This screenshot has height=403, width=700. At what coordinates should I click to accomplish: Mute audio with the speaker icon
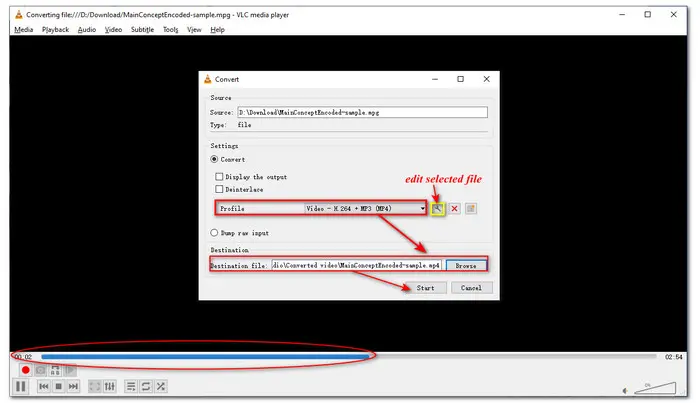625,391
